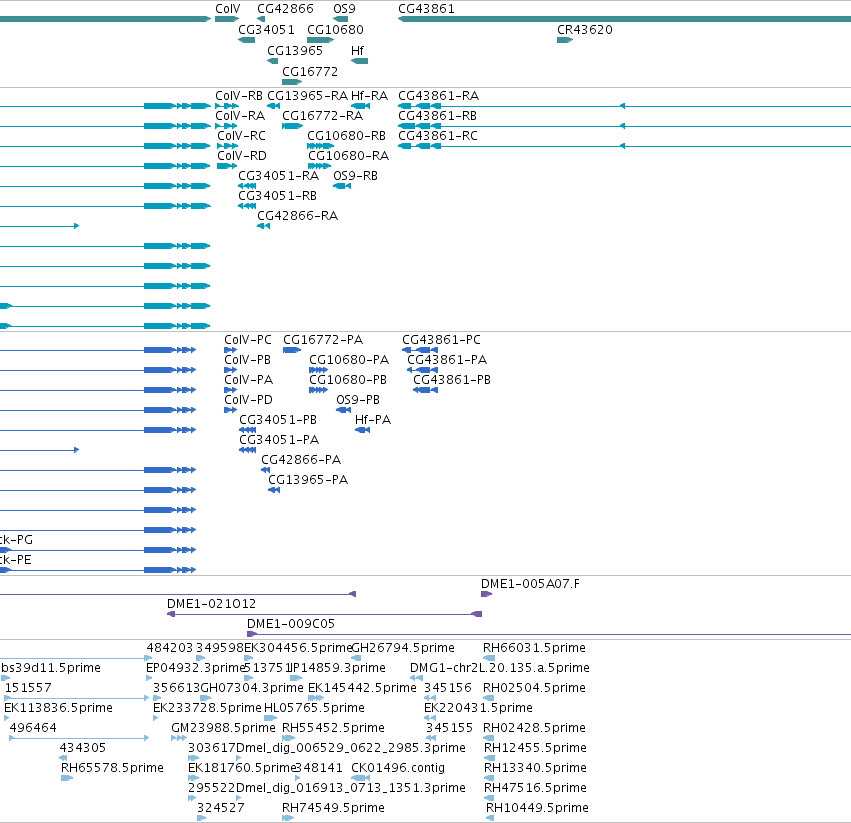This screenshot has height=823, width=851.
Task: Select the CG43861-RC transcript label
Action: pyautogui.click(x=438, y=136)
